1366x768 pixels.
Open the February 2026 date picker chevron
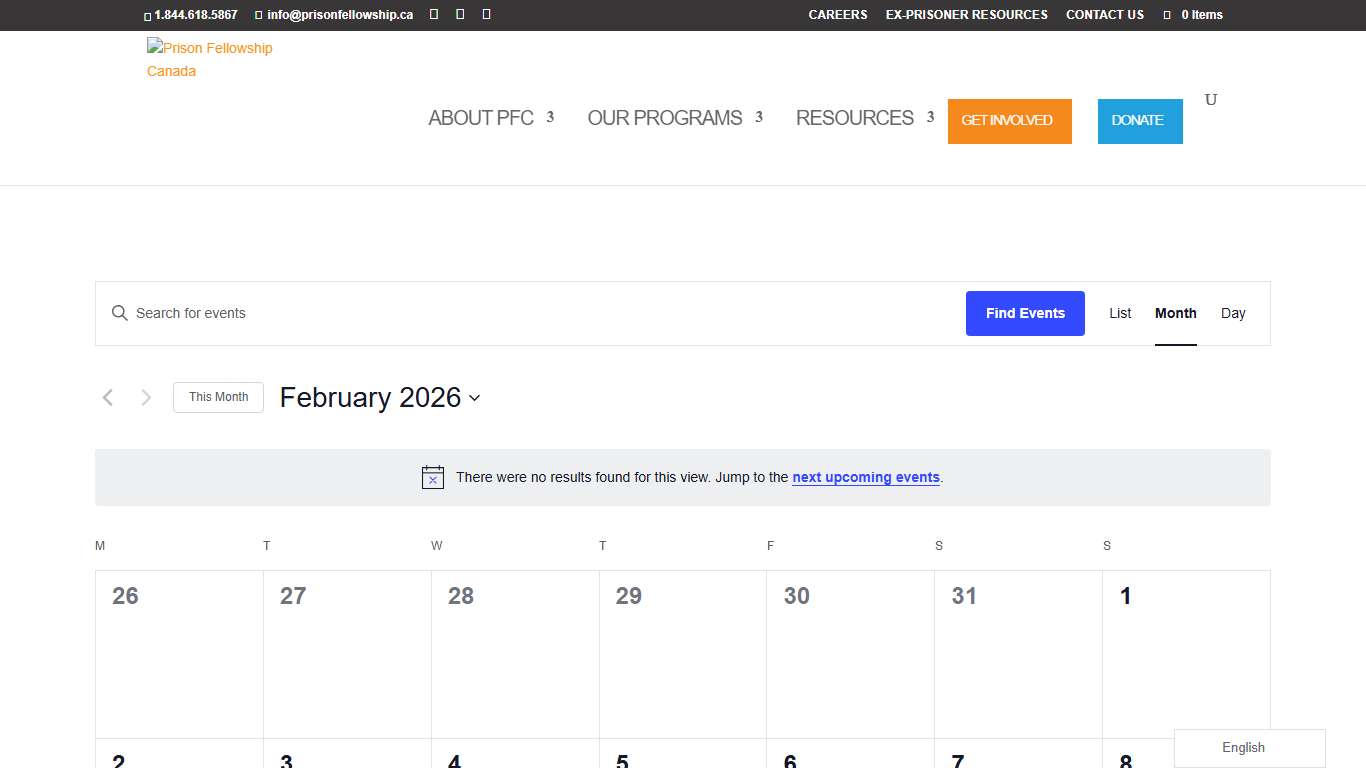(475, 399)
